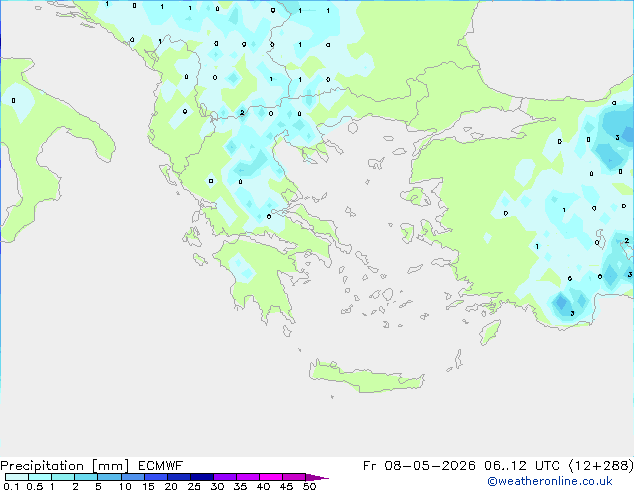Pick the 45 mm legend color swatch
Screen dimensions: 634x490
pos(294,477)
